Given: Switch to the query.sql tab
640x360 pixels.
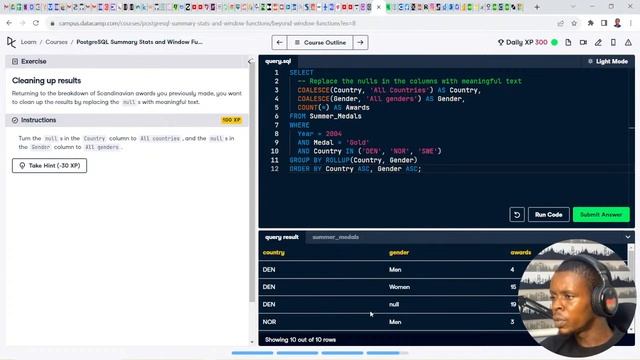Looking at the screenshot, I should click(x=278, y=61).
